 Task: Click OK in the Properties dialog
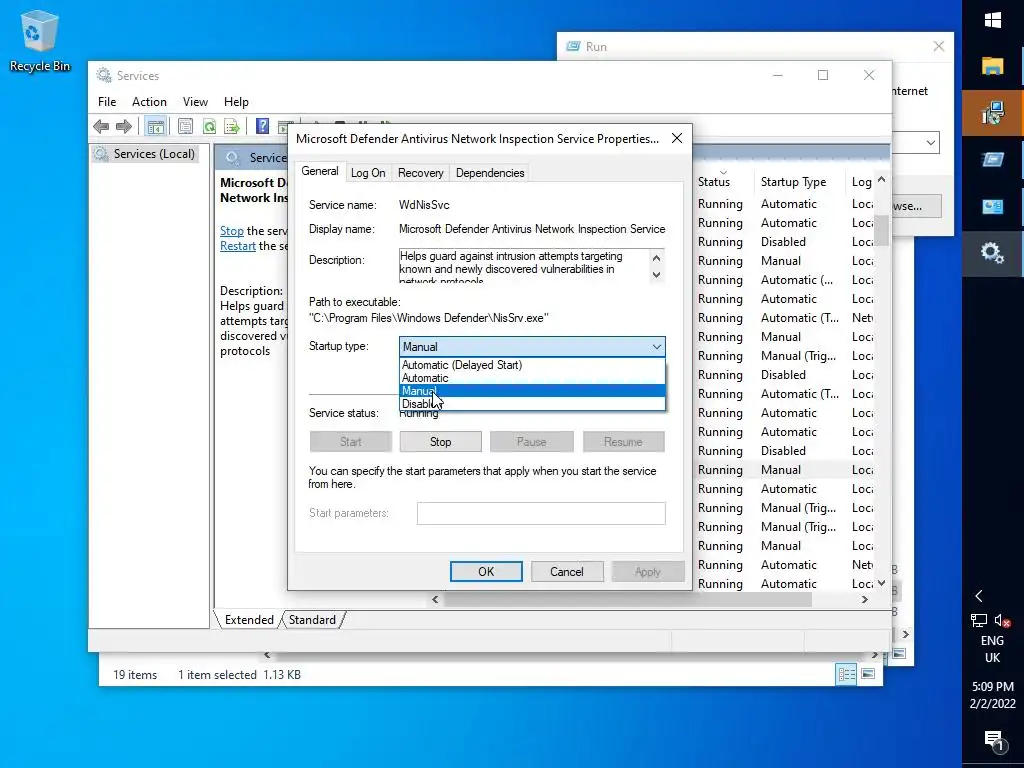click(x=486, y=571)
